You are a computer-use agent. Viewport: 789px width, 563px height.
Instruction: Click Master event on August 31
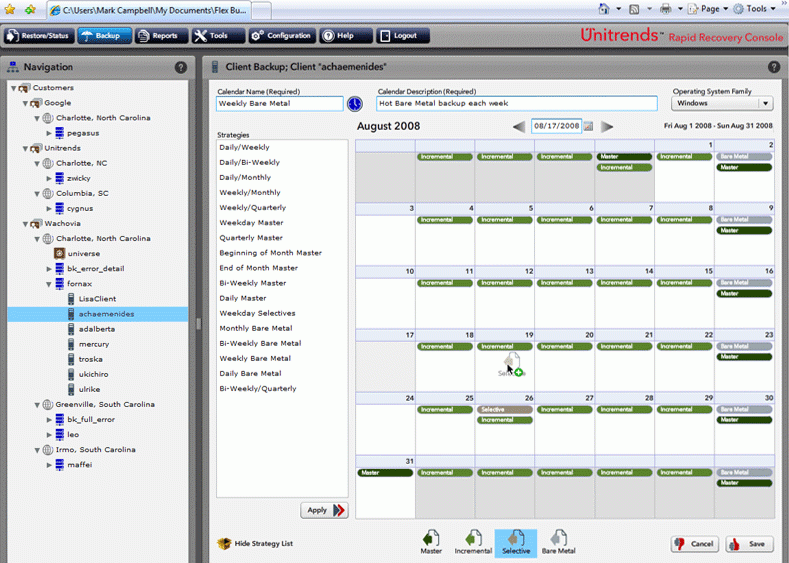tap(385, 473)
